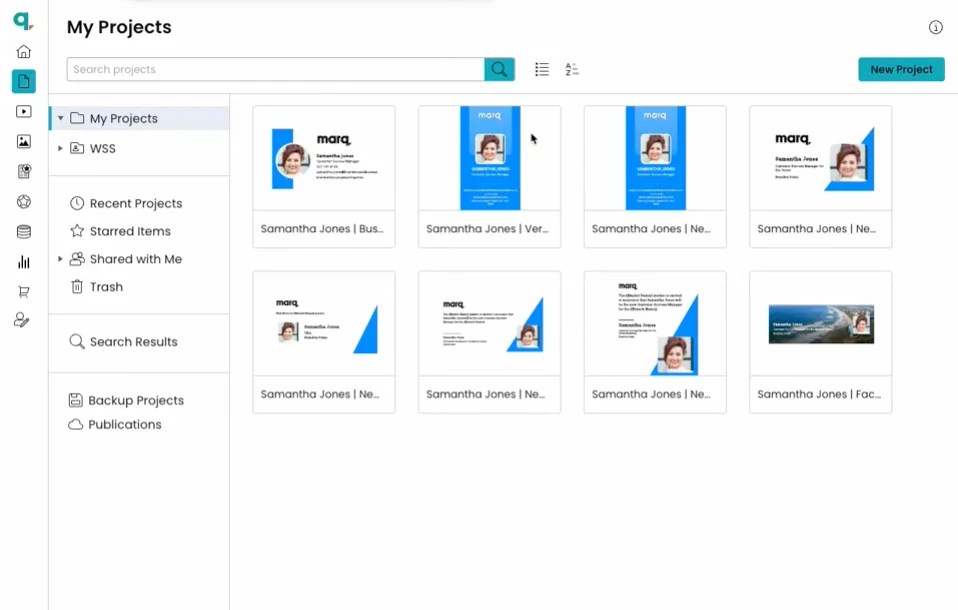958x610 pixels.
Task: Open the Analytics bar chart icon
Action: (x=24, y=262)
